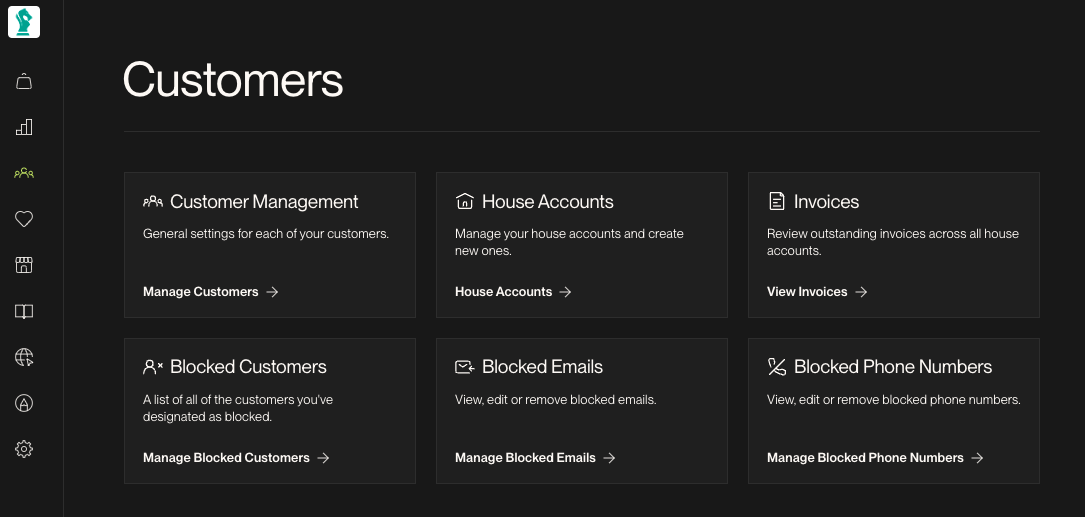Viewport: 1085px width, 517px height.
Task: Select the green customers sidebar icon
Action: pos(24,173)
